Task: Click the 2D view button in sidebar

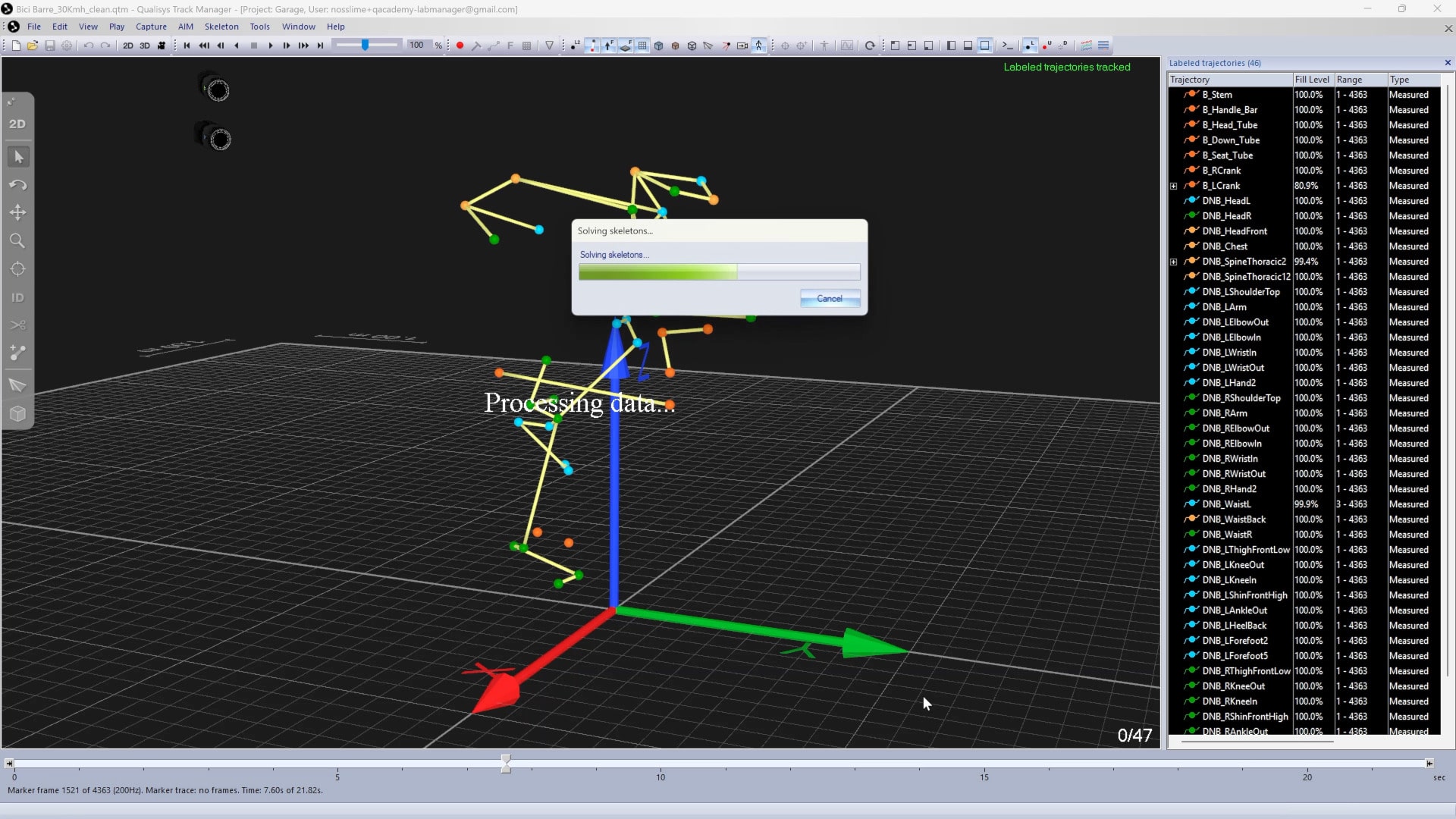Action: click(x=17, y=124)
